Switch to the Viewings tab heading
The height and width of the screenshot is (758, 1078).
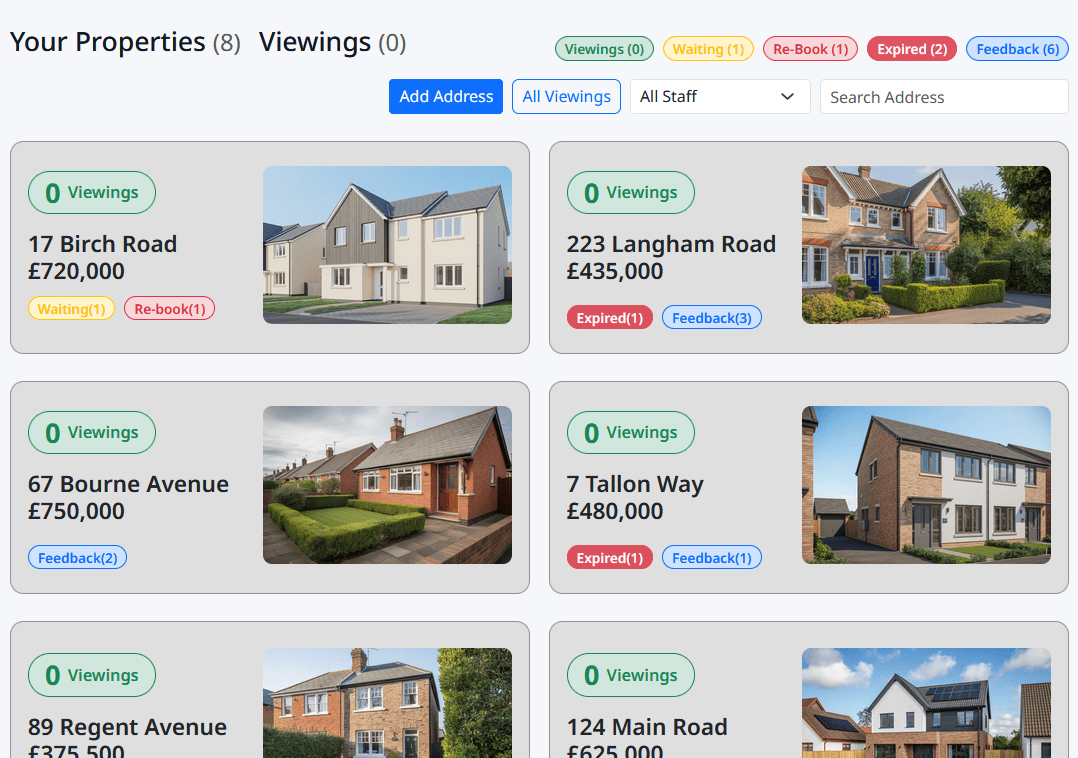(332, 42)
